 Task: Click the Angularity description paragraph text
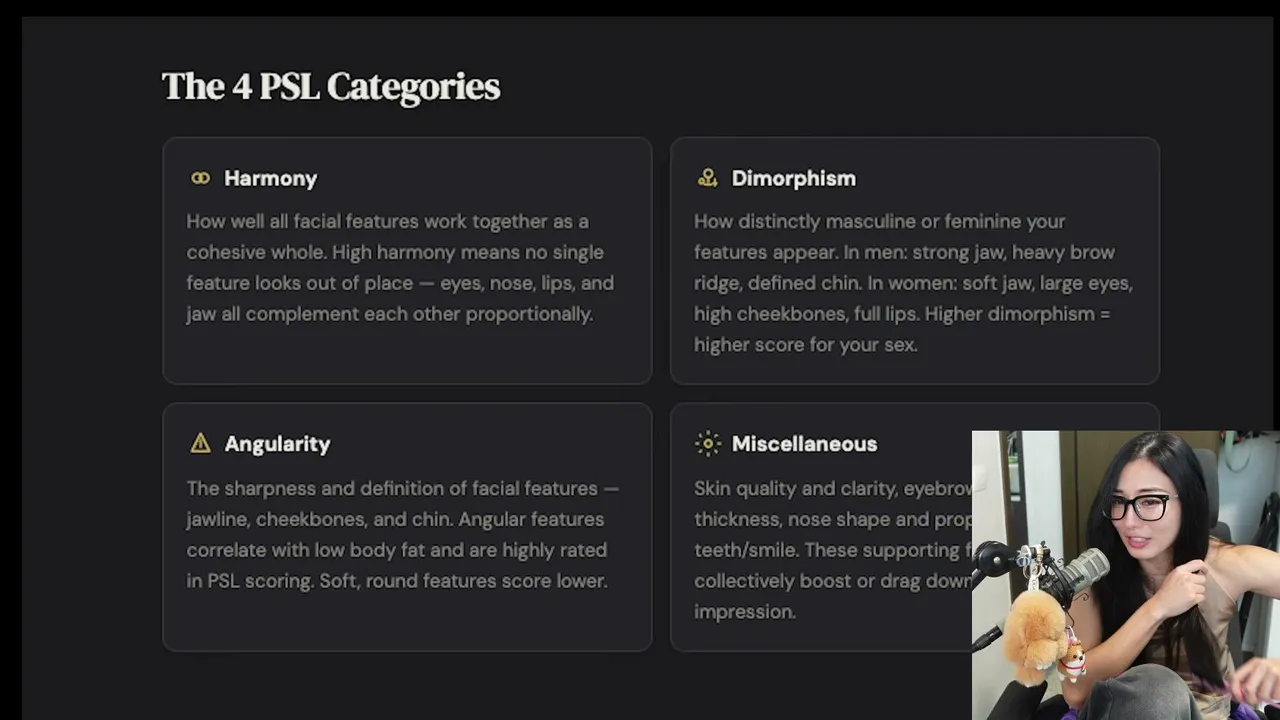(x=403, y=534)
